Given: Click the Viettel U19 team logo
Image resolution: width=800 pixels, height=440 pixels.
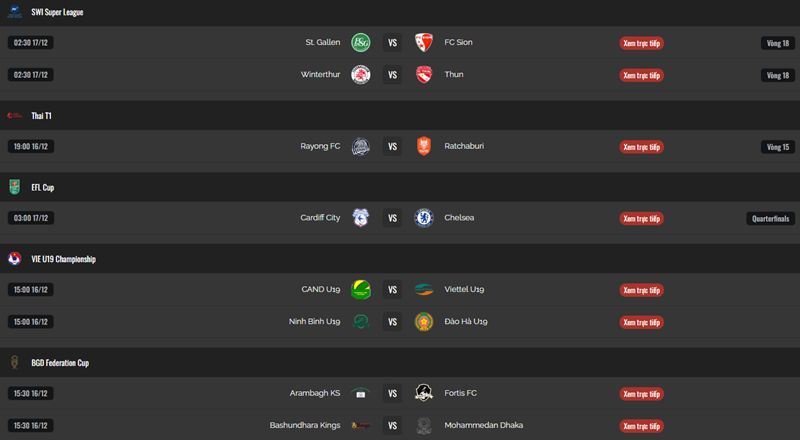Looking at the screenshot, I should point(424,290).
